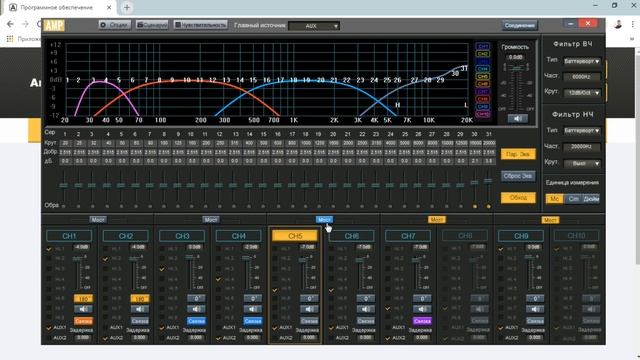Mute the CH3 channel speaker icon

196,309
